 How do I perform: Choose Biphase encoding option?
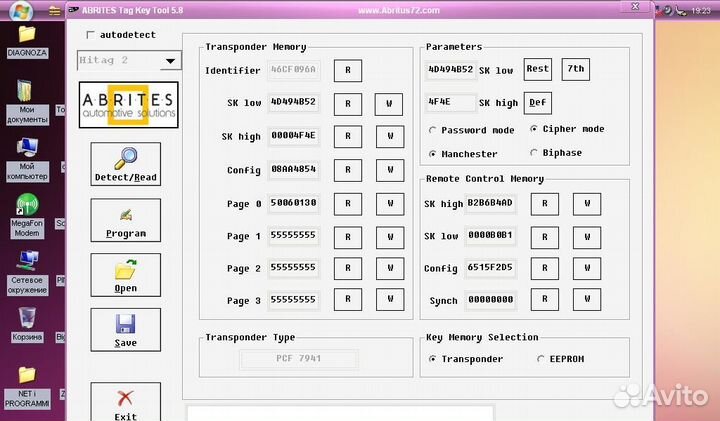pyautogui.click(x=533, y=154)
